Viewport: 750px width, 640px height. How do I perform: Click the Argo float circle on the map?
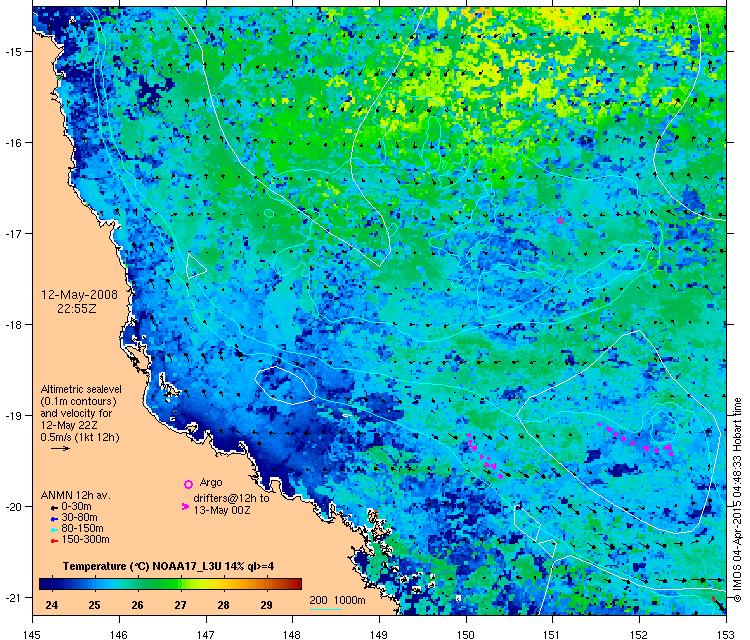[x=560, y=221]
